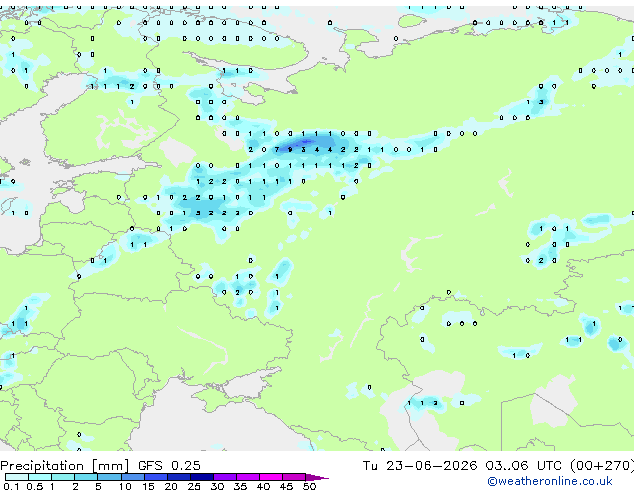Click the 35–40 mm legend color swatch
The height and width of the screenshot is (490, 634).
(248, 477)
